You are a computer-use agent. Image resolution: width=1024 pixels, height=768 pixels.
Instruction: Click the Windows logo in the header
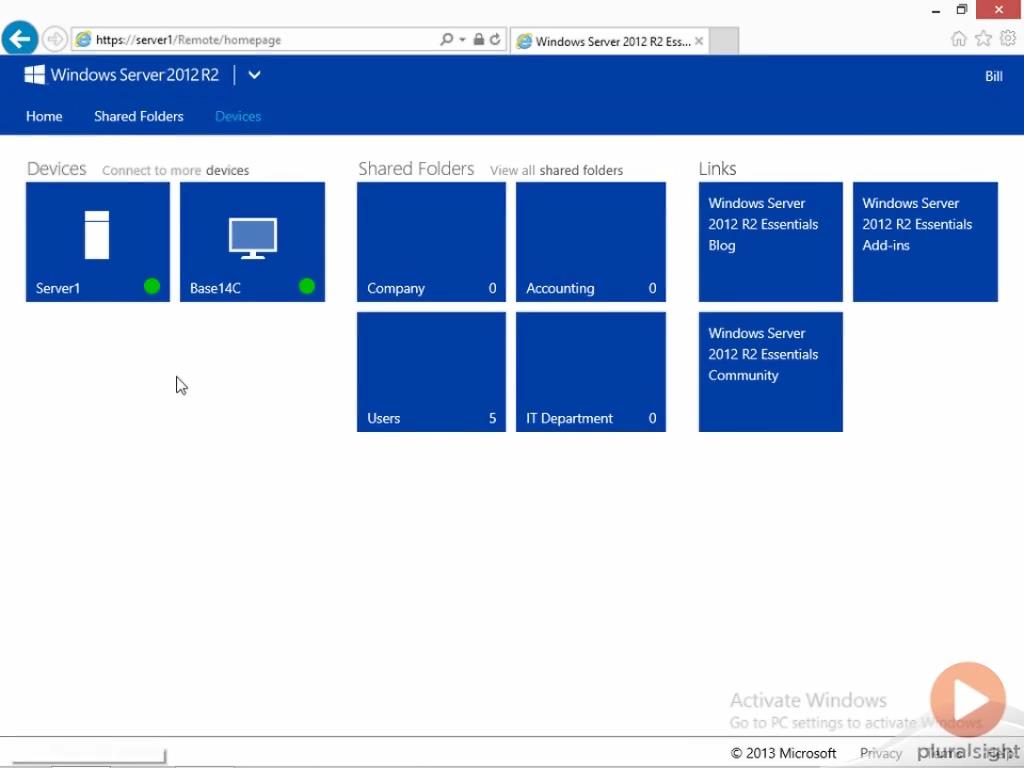point(35,74)
